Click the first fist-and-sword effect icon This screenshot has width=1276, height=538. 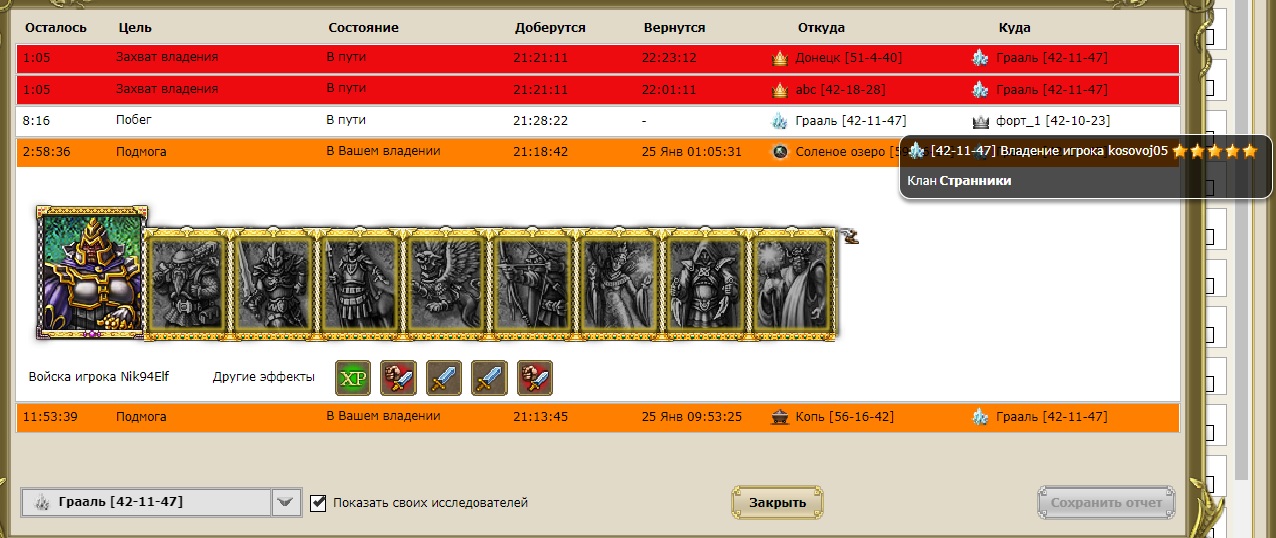pos(398,378)
